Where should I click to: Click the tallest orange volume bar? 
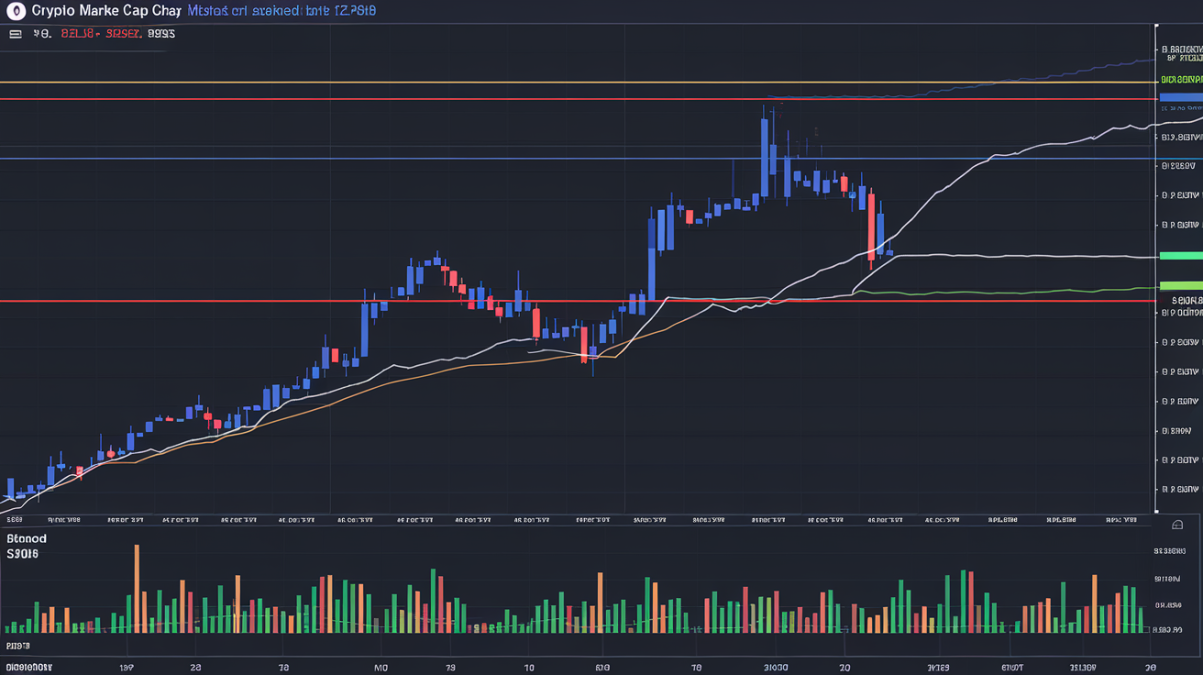(137, 588)
